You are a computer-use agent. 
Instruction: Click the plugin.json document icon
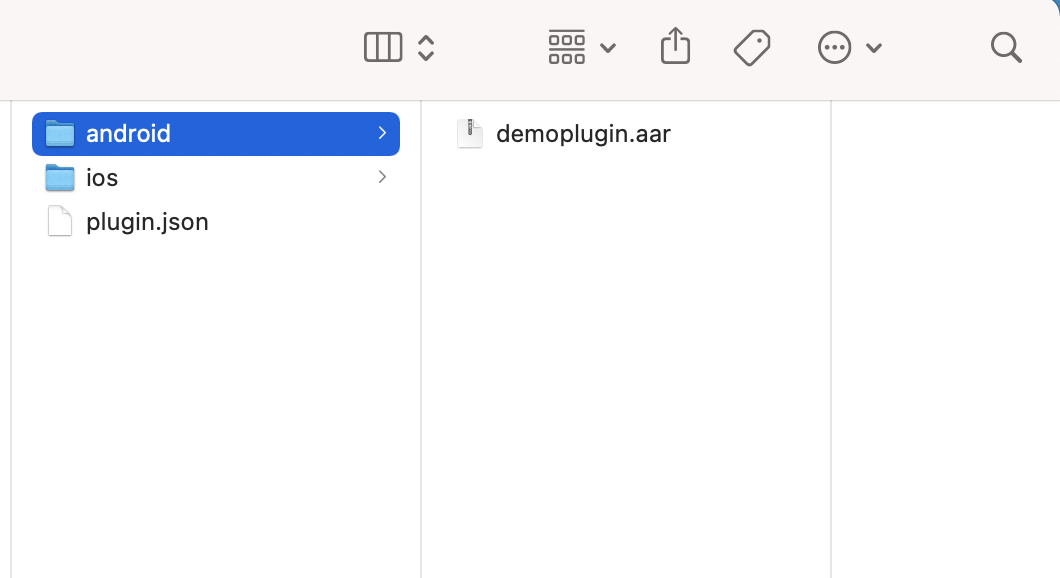point(59,221)
